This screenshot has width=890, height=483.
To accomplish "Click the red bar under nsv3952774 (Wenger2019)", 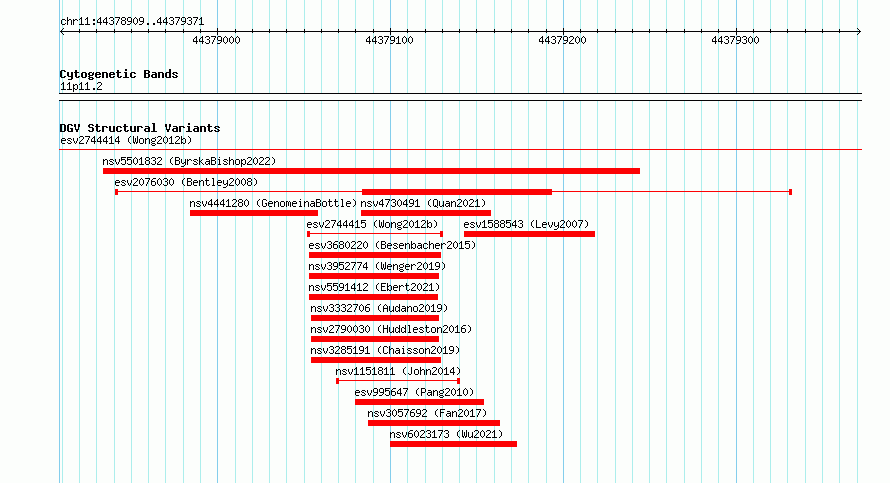I will pos(374,276).
